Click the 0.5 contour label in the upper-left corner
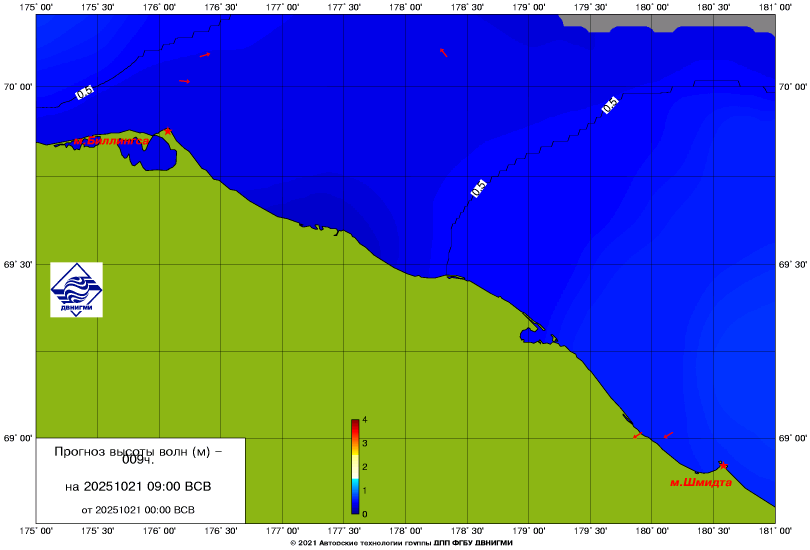Screen dimensions: 810x550 (x=84, y=93)
